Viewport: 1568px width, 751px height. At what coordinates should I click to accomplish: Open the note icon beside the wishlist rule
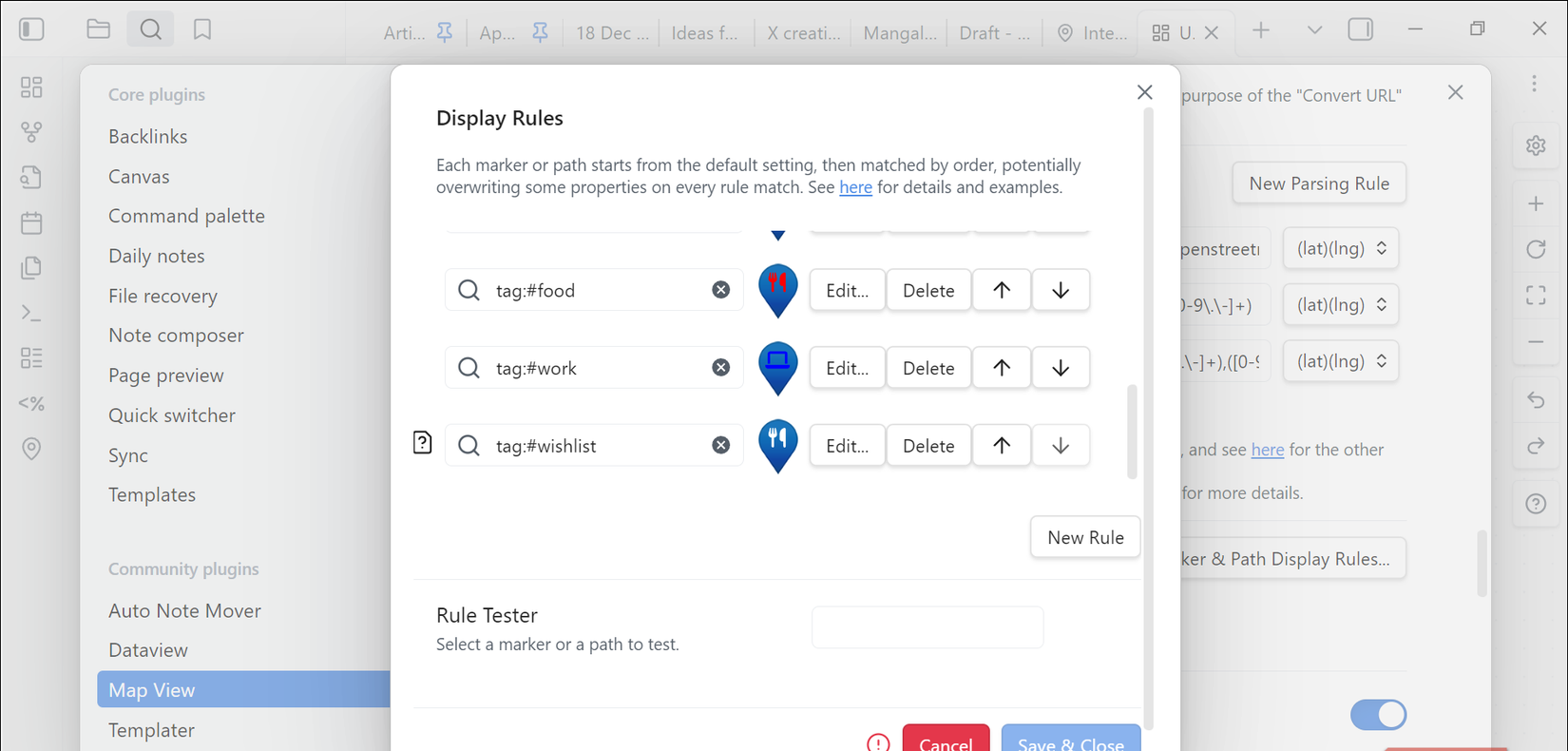pos(423,443)
